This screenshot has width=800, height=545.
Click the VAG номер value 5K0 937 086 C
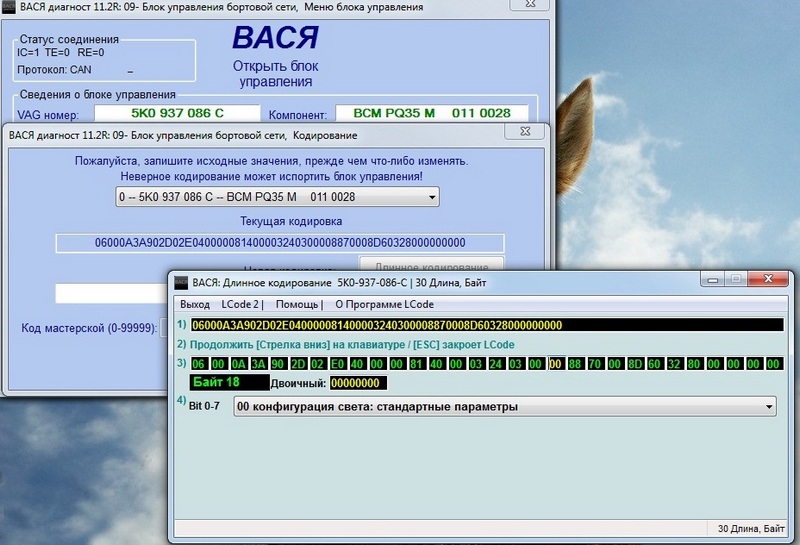177,113
